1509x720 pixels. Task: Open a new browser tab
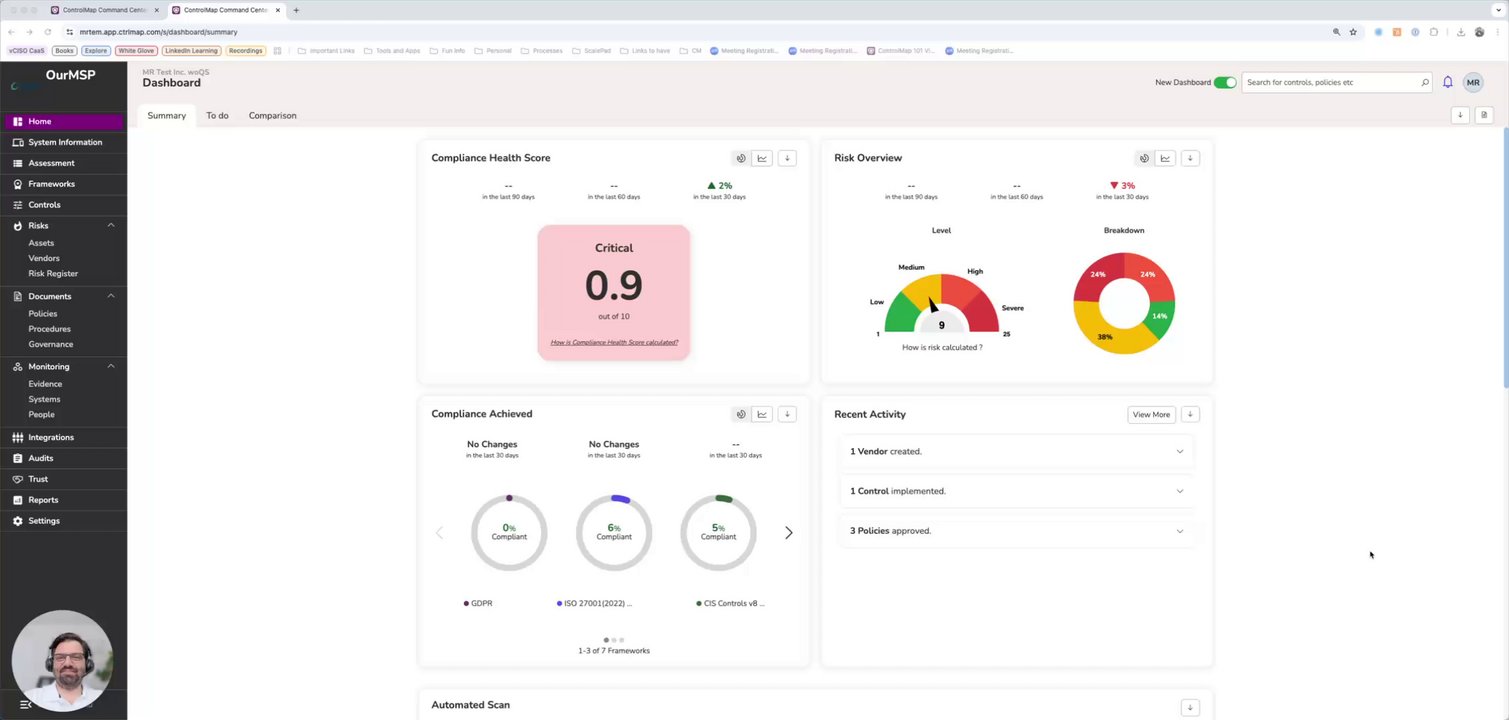pos(296,10)
